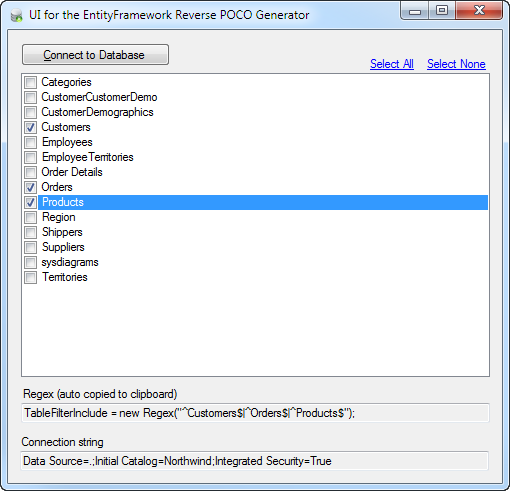
Task: Deselect the highlighted Products checkbox
Action: click(31, 202)
